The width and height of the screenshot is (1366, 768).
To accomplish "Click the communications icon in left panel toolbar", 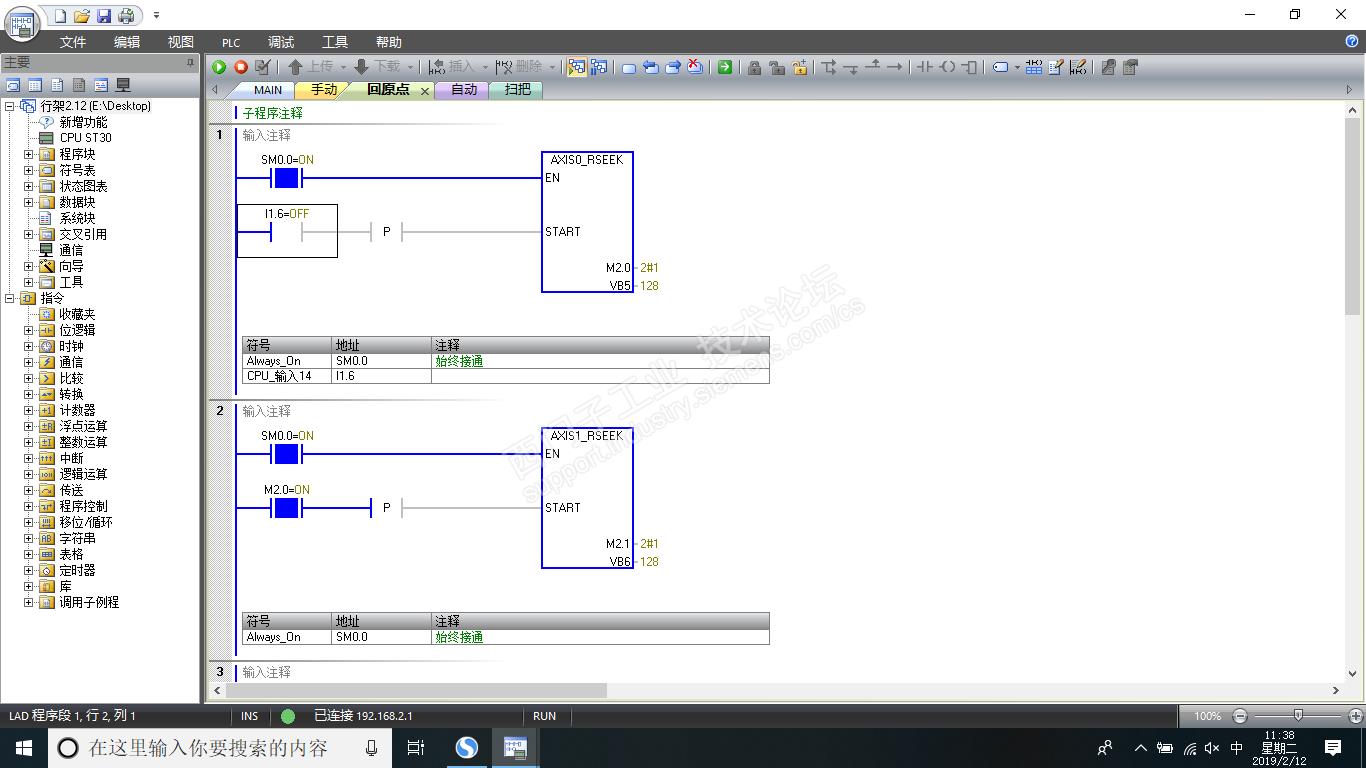I will click(123, 85).
